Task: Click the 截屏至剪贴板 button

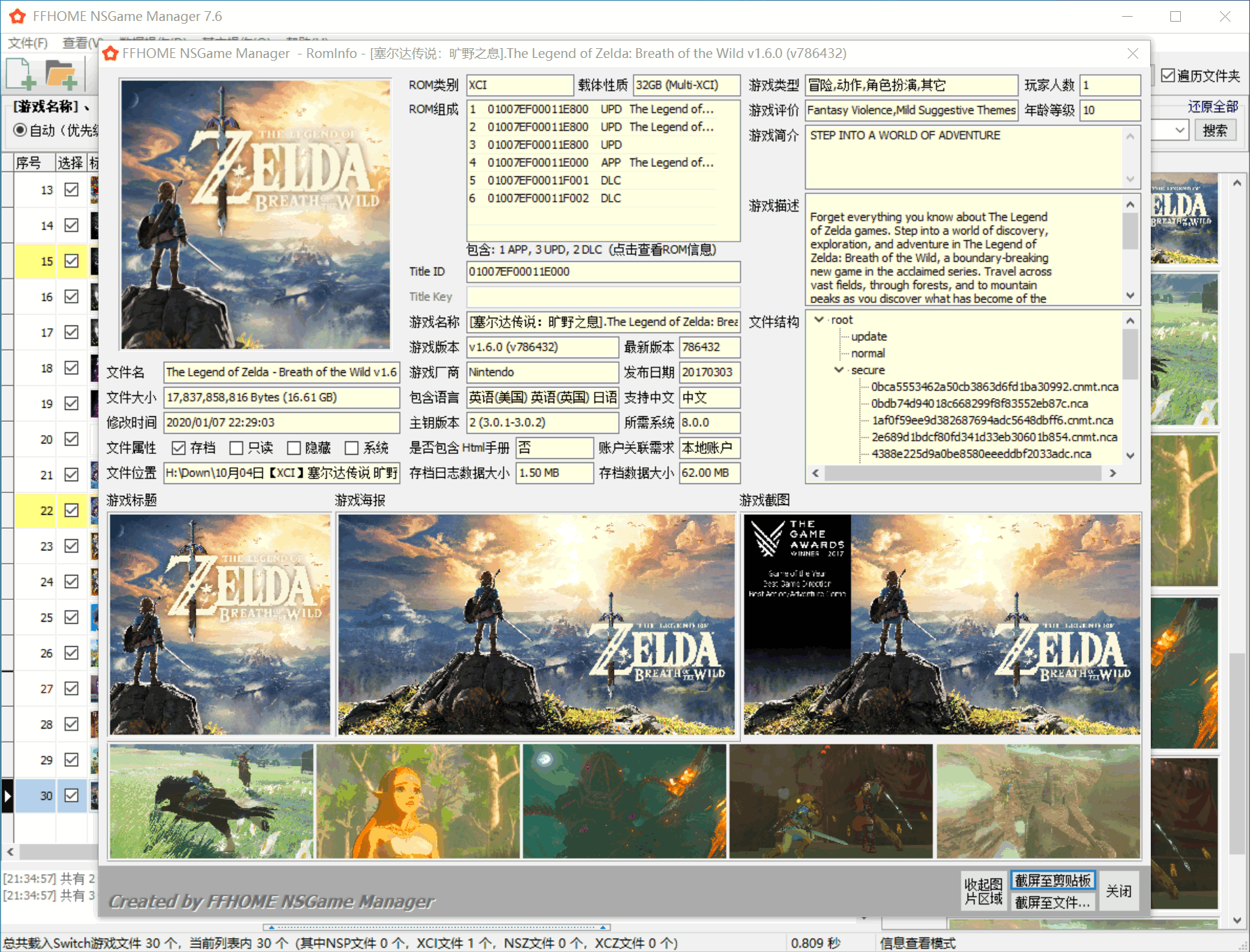Action: (1053, 880)
